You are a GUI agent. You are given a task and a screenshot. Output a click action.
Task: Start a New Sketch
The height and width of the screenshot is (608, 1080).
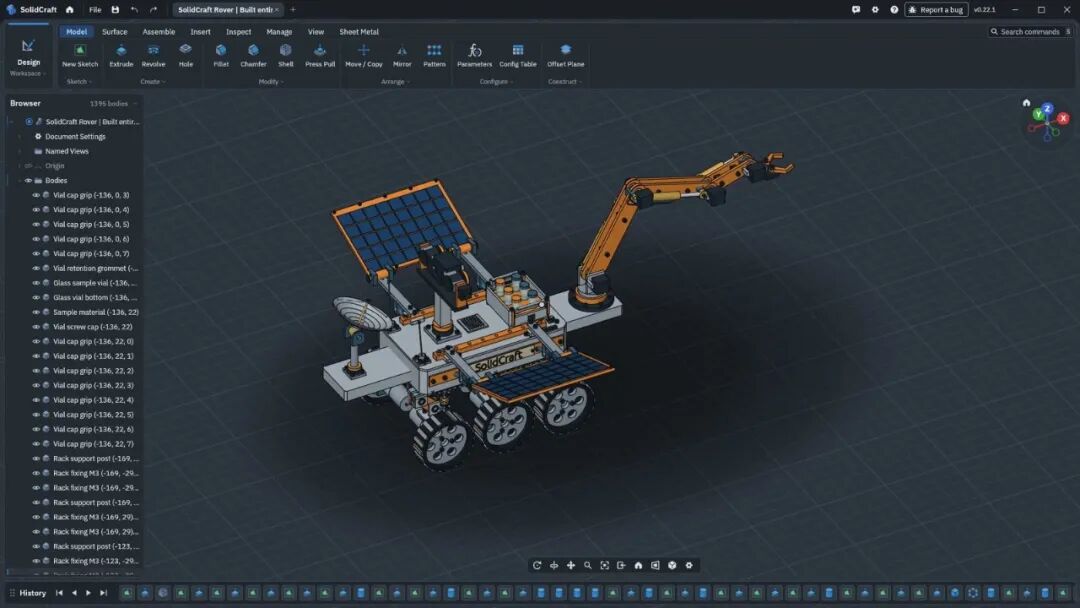[x=80, y=56]
